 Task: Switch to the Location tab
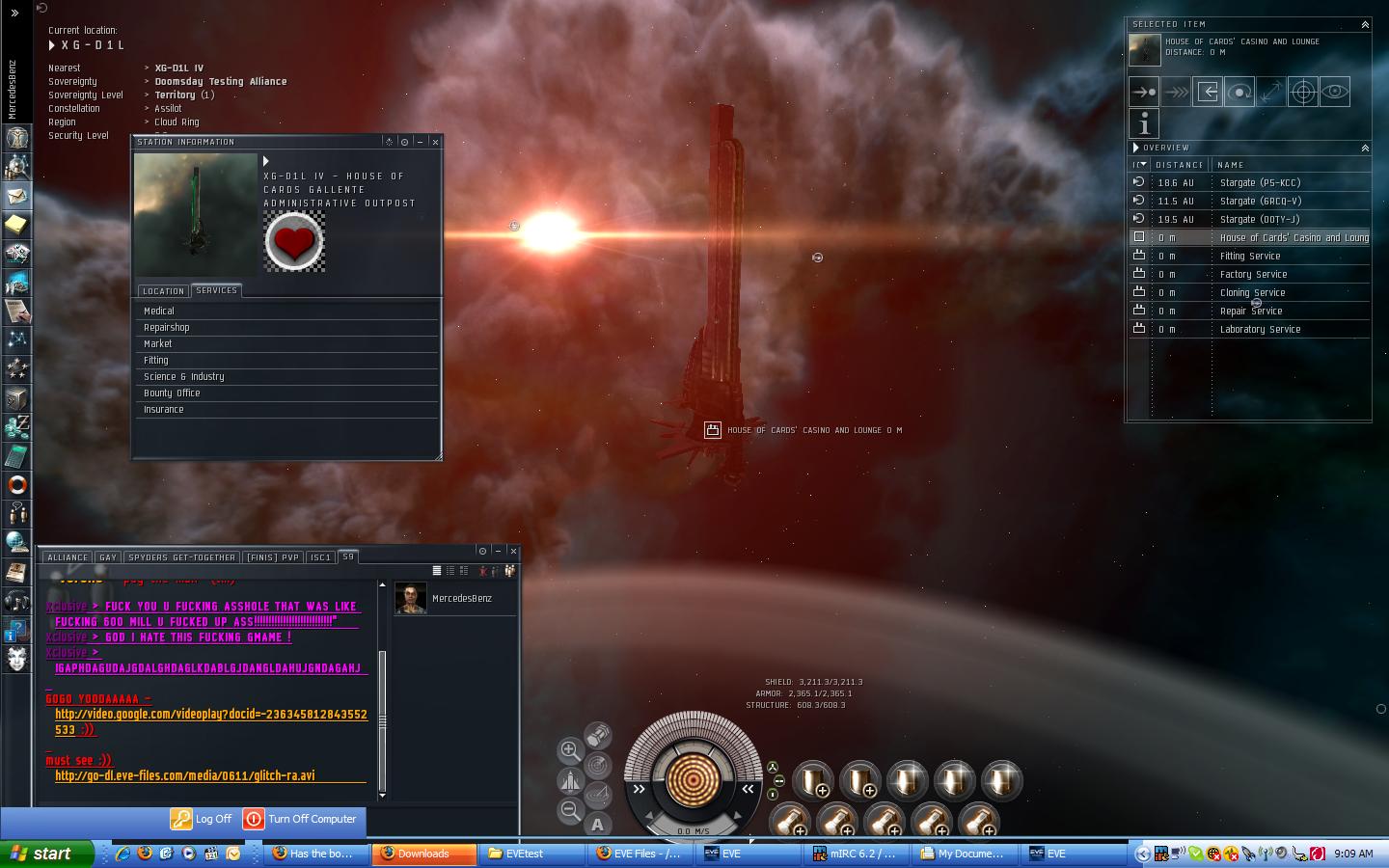[163, 290]
